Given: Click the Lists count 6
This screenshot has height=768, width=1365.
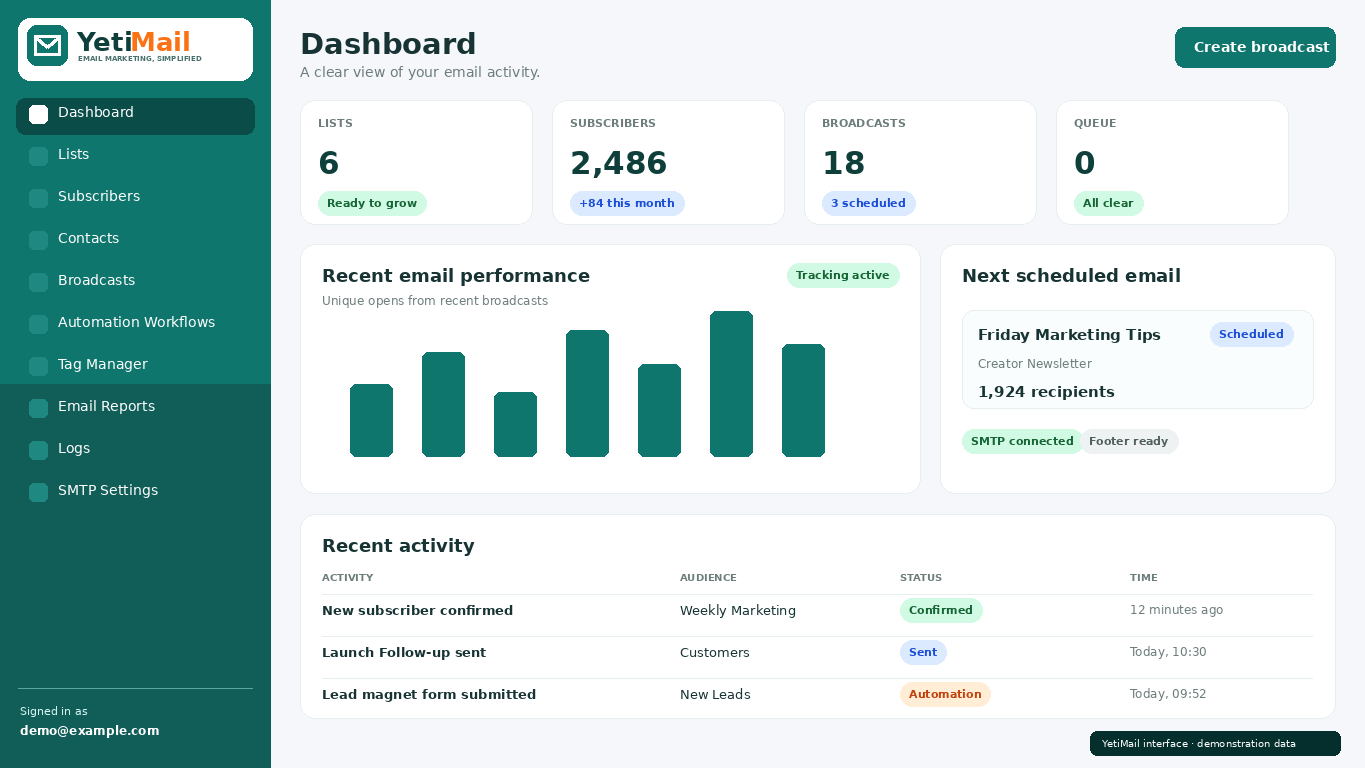Looking at the screenshot, I should (x=329, y=163).
